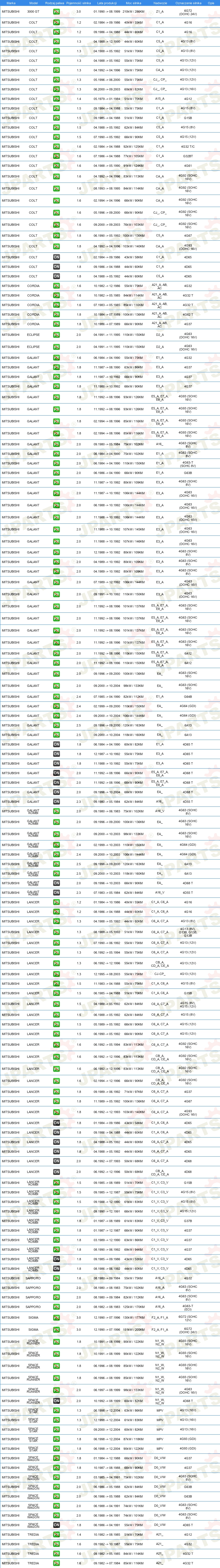Click petrol icon in SAPPORO 4G32 row

pyautogui.click(x=56, y=1278)
